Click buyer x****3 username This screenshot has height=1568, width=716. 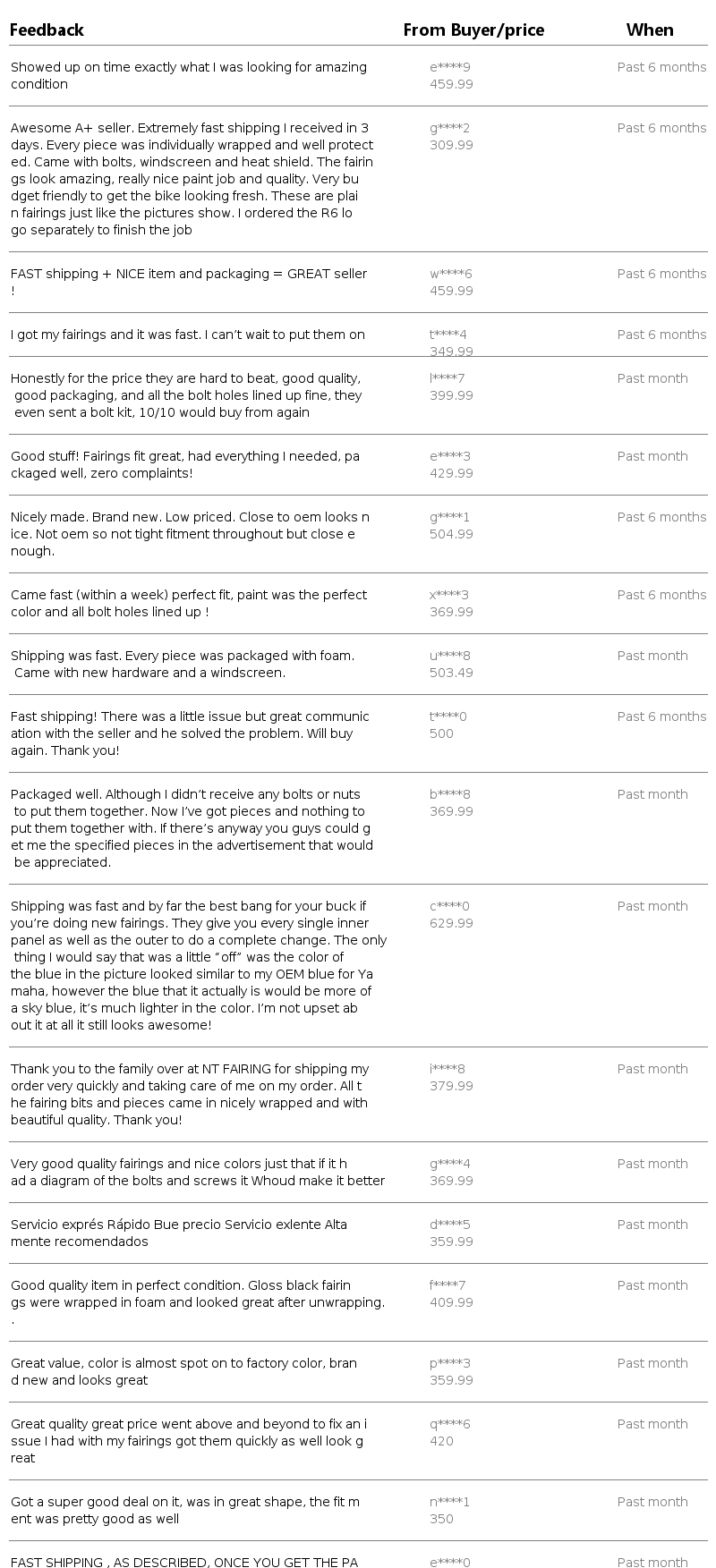click(x=449, y=595)
